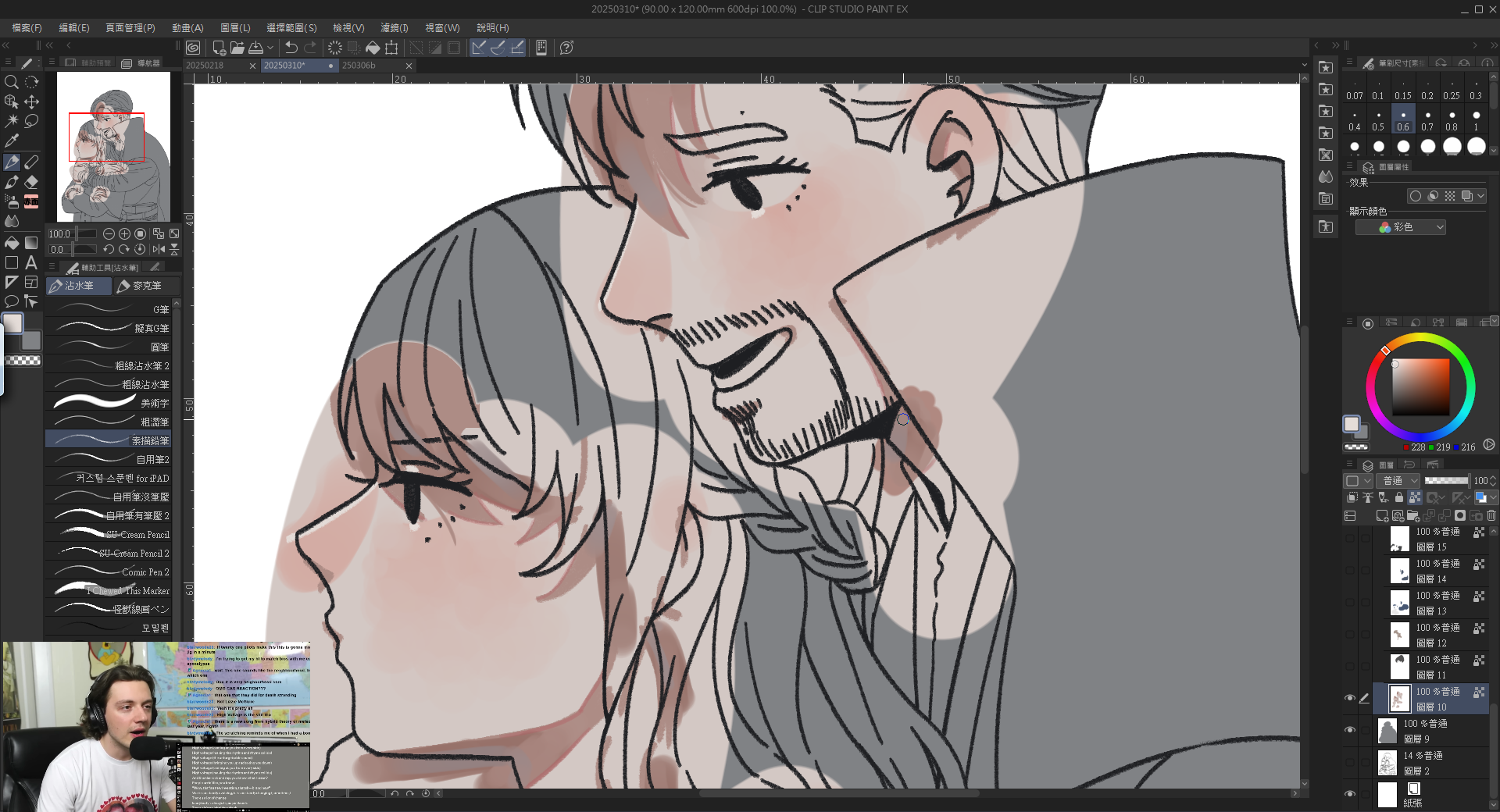Select the Rotate view tool

(31, 82)
